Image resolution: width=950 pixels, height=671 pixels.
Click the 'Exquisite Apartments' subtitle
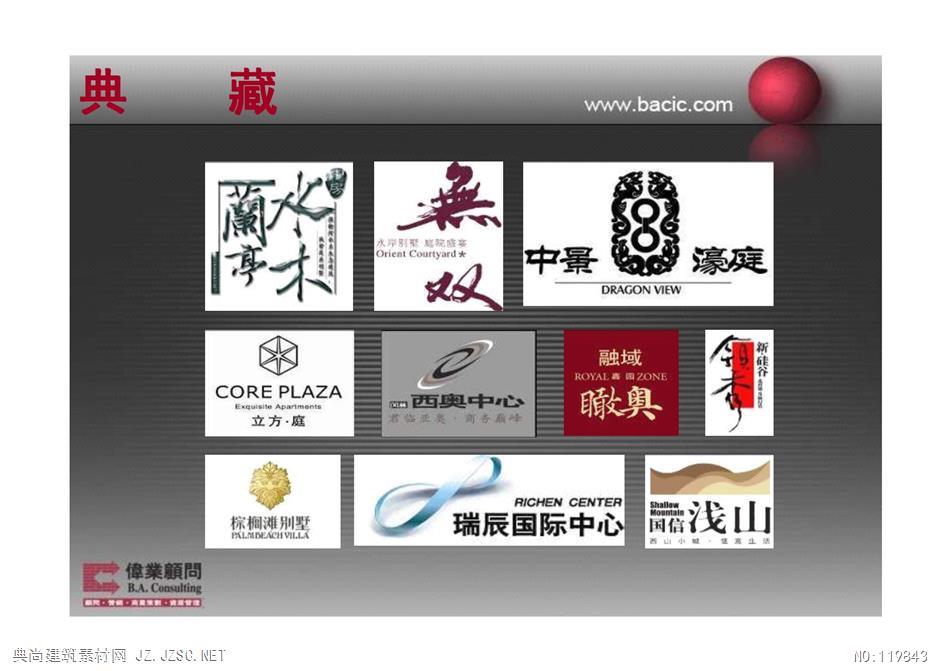tap(278, 407)
